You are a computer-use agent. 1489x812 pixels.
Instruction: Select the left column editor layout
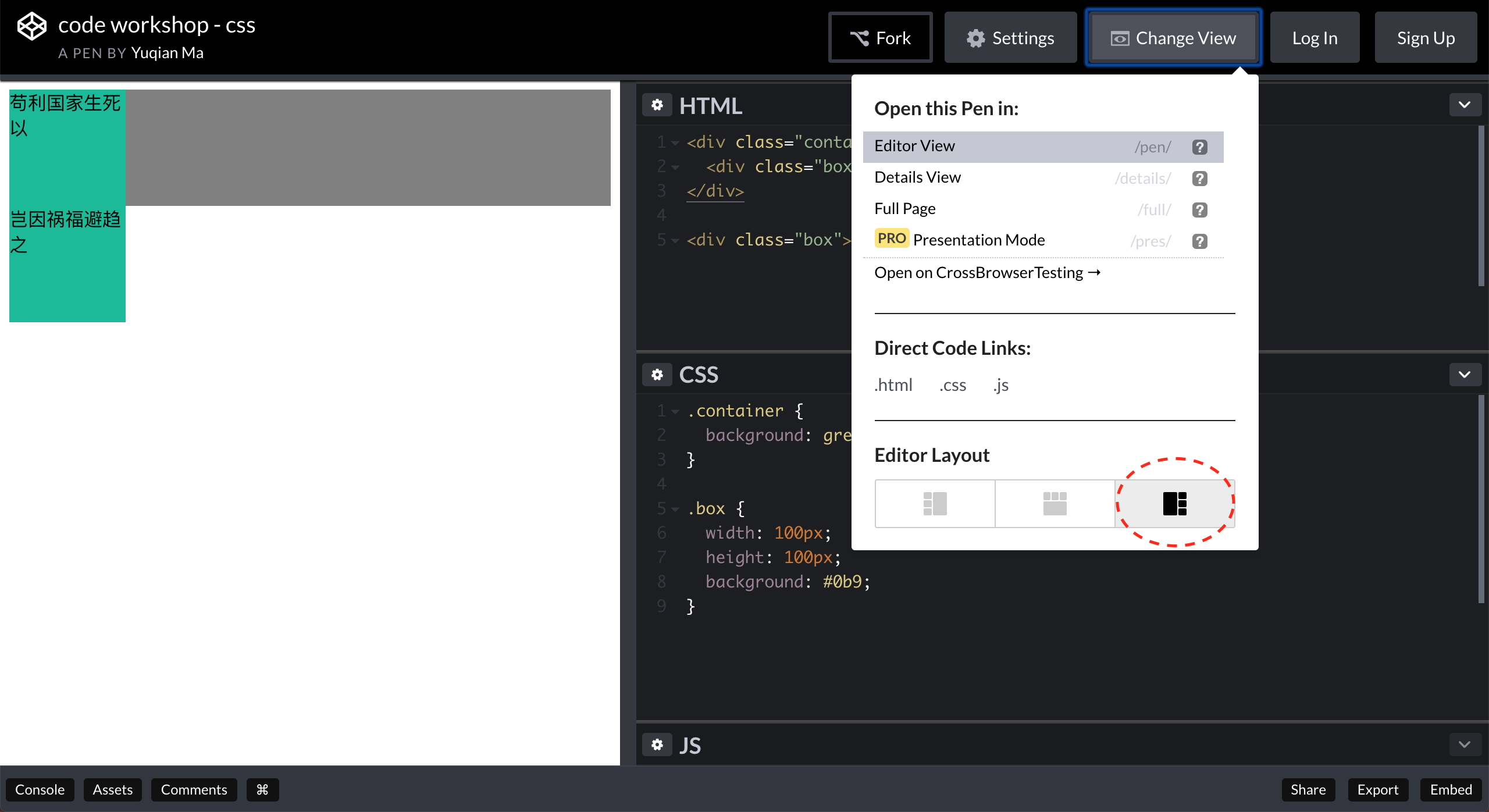click(934, 503)
